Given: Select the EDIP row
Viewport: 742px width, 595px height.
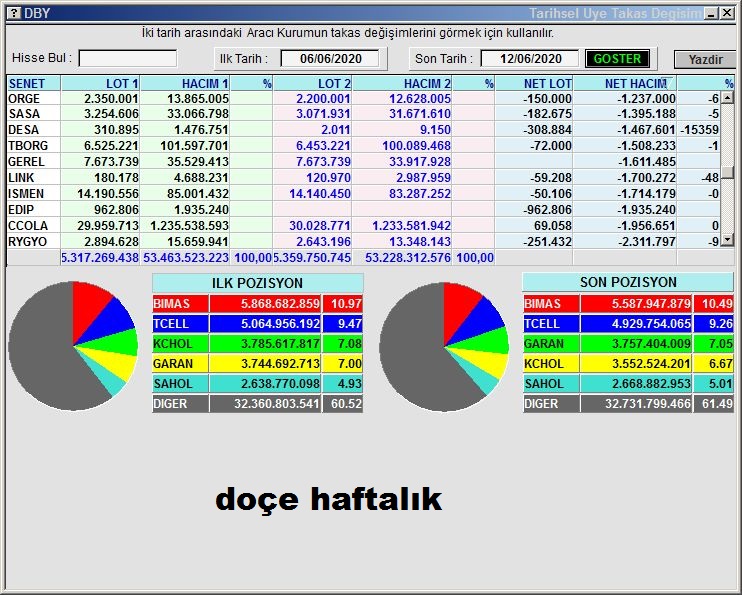Looking at the screenshot, I should pyautogui.click(x=364, y=210).
